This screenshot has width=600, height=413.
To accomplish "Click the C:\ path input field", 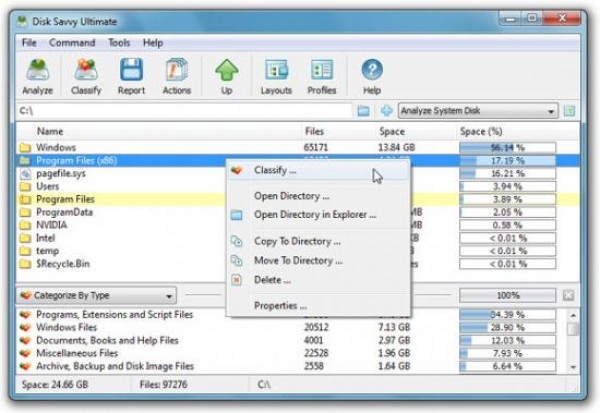I will [184, 111].
